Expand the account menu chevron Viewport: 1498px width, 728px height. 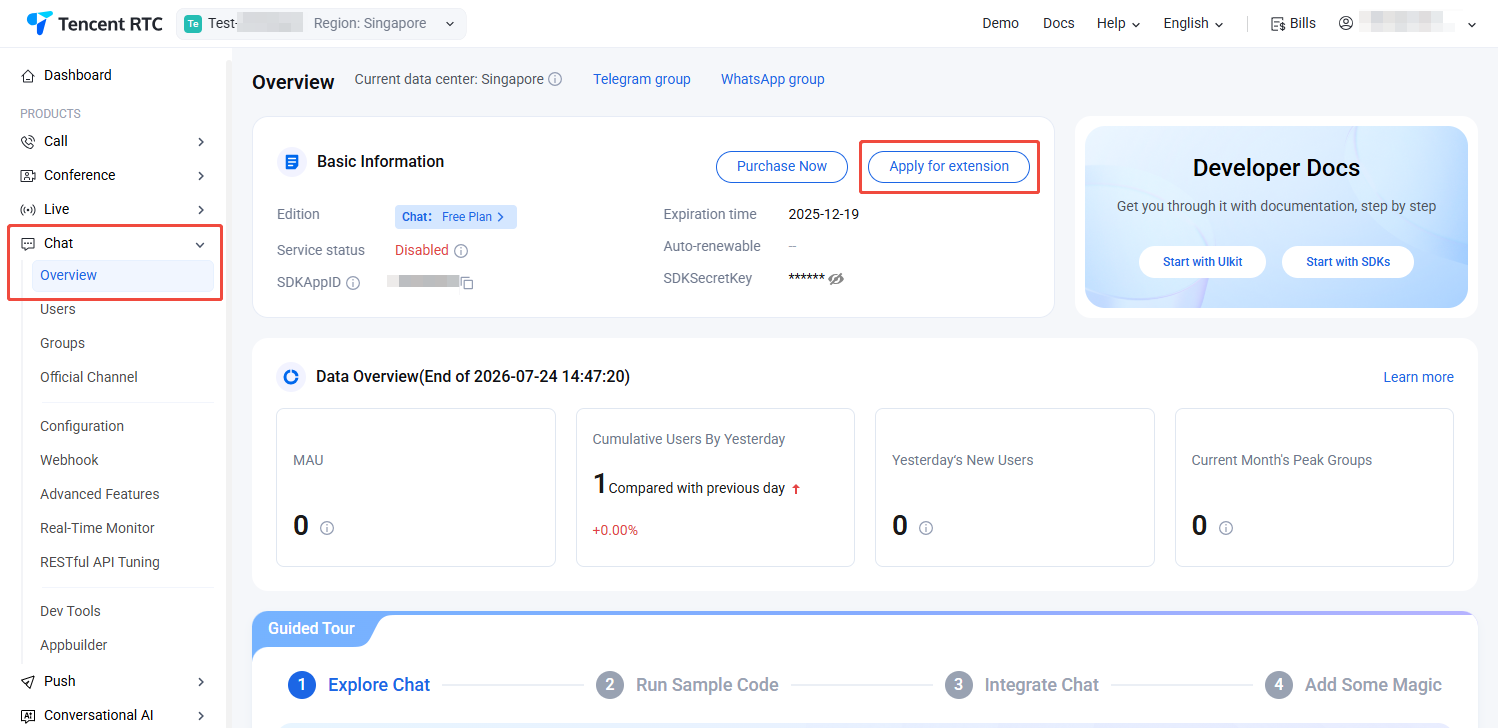(1471, 25)
